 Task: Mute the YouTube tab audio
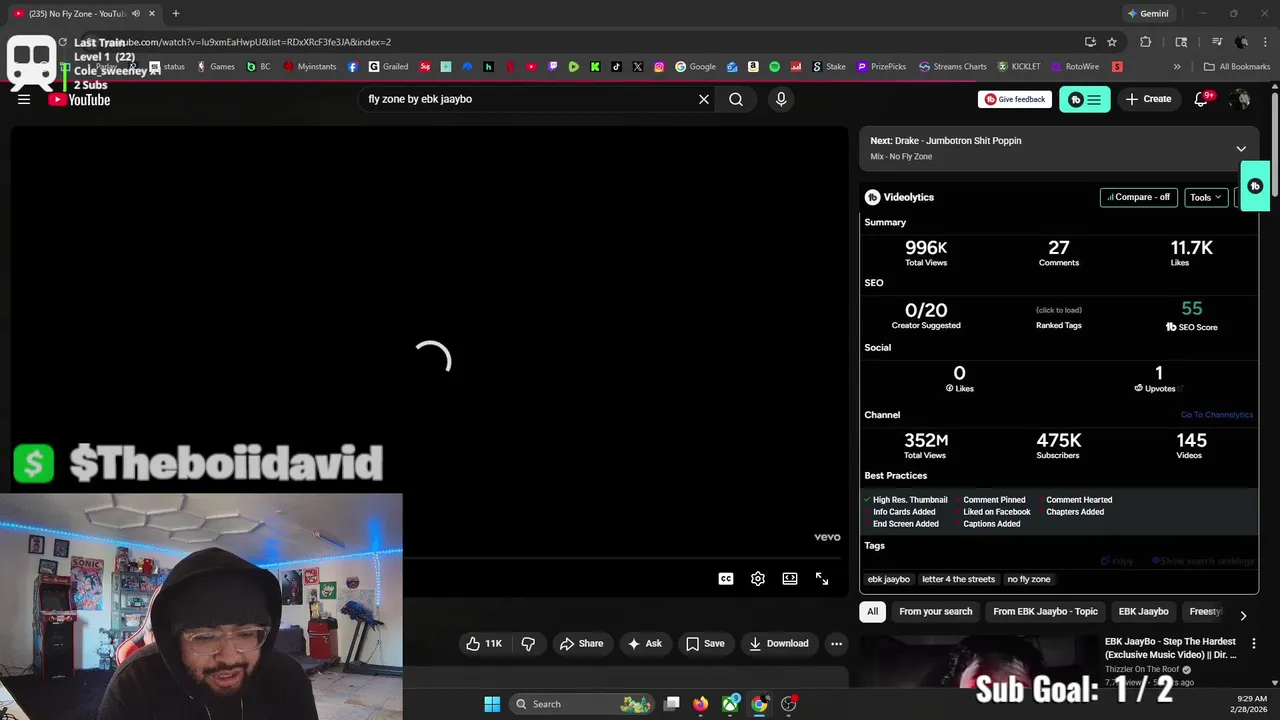(x=136, y=14)
